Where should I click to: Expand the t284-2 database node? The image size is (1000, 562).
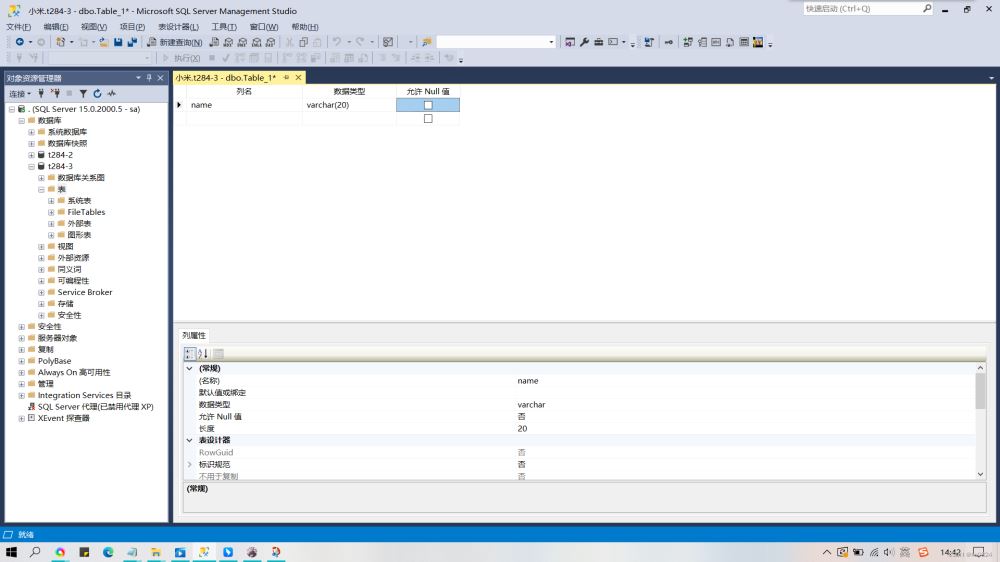(x=31, y=155)
